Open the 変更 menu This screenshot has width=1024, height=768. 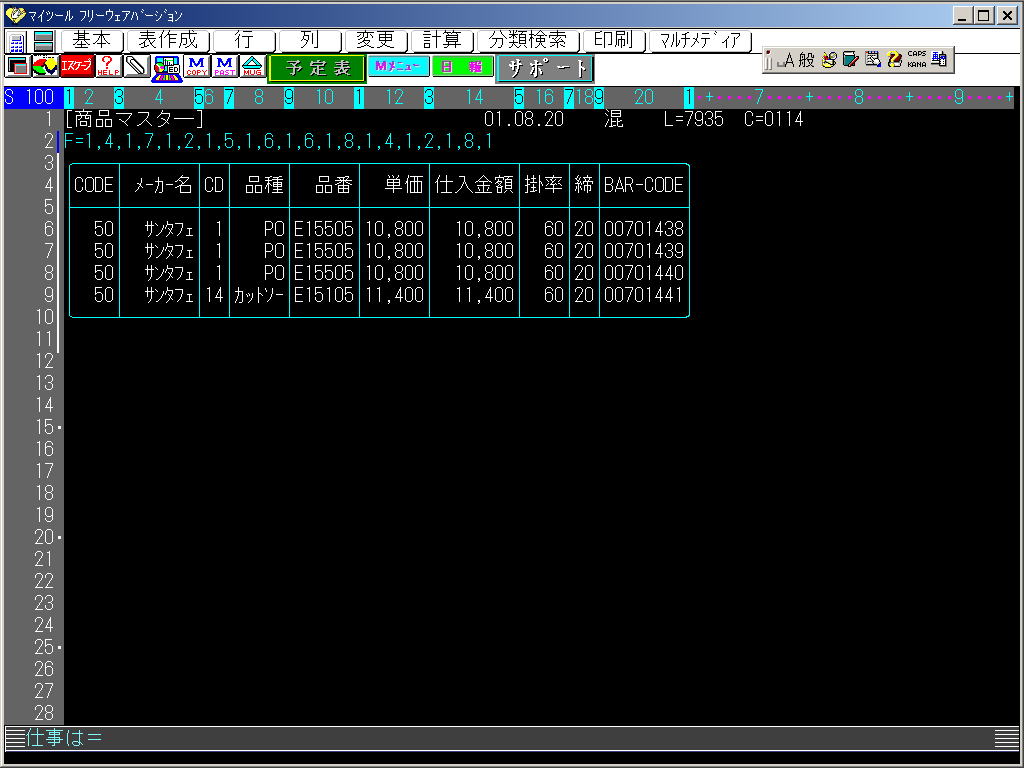pyautogui.click(x=376, y=40)
